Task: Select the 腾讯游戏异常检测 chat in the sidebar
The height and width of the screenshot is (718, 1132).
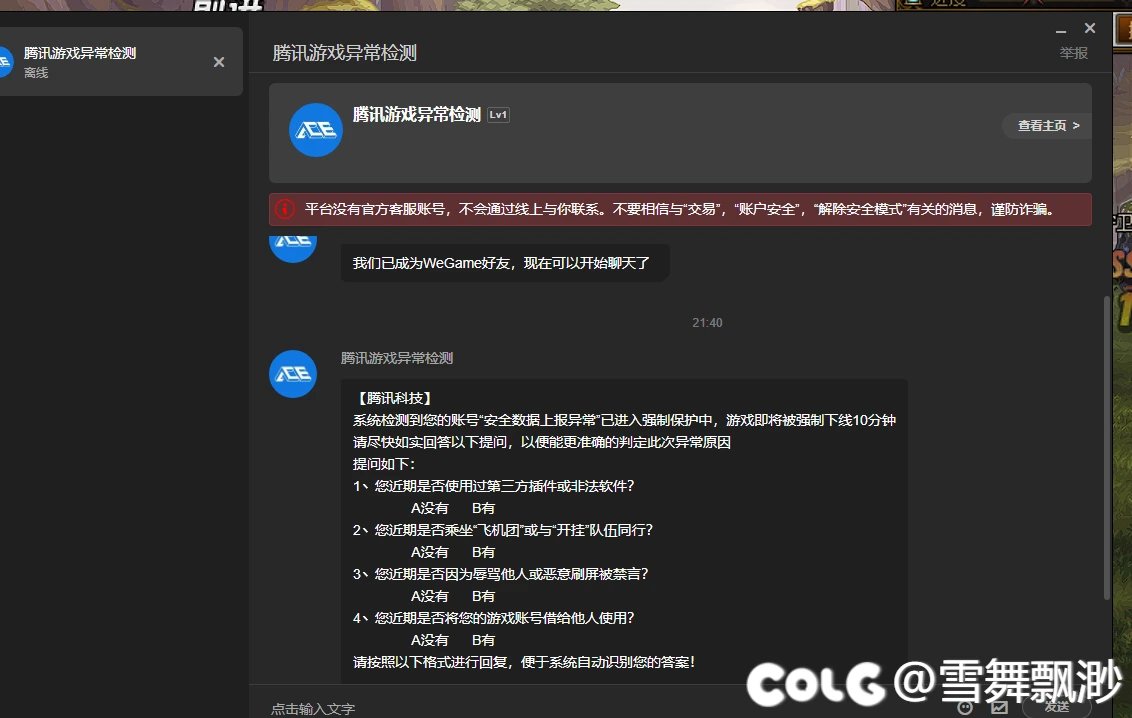Action: point(121,62)
